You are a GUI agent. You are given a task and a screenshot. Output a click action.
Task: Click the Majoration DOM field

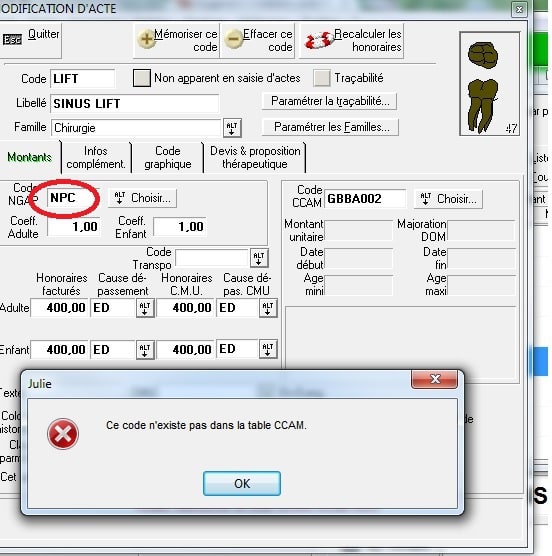click(481, 230)
